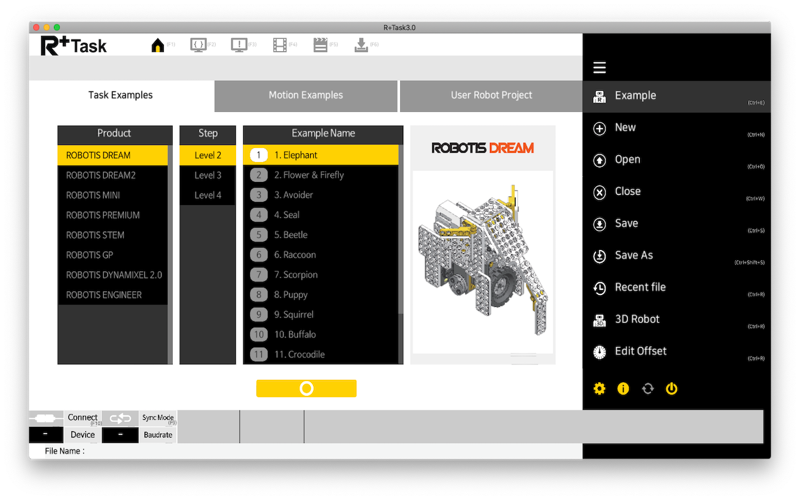Screen dimensions: 800x500
Task: Create a New file
Action: [x=677, y=128]
